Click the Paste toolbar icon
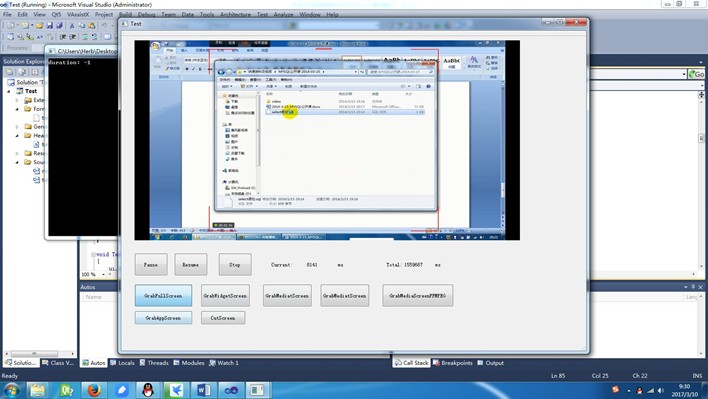Image resolution: width=708 pixels, height=399 pixels. pos(92,26)
